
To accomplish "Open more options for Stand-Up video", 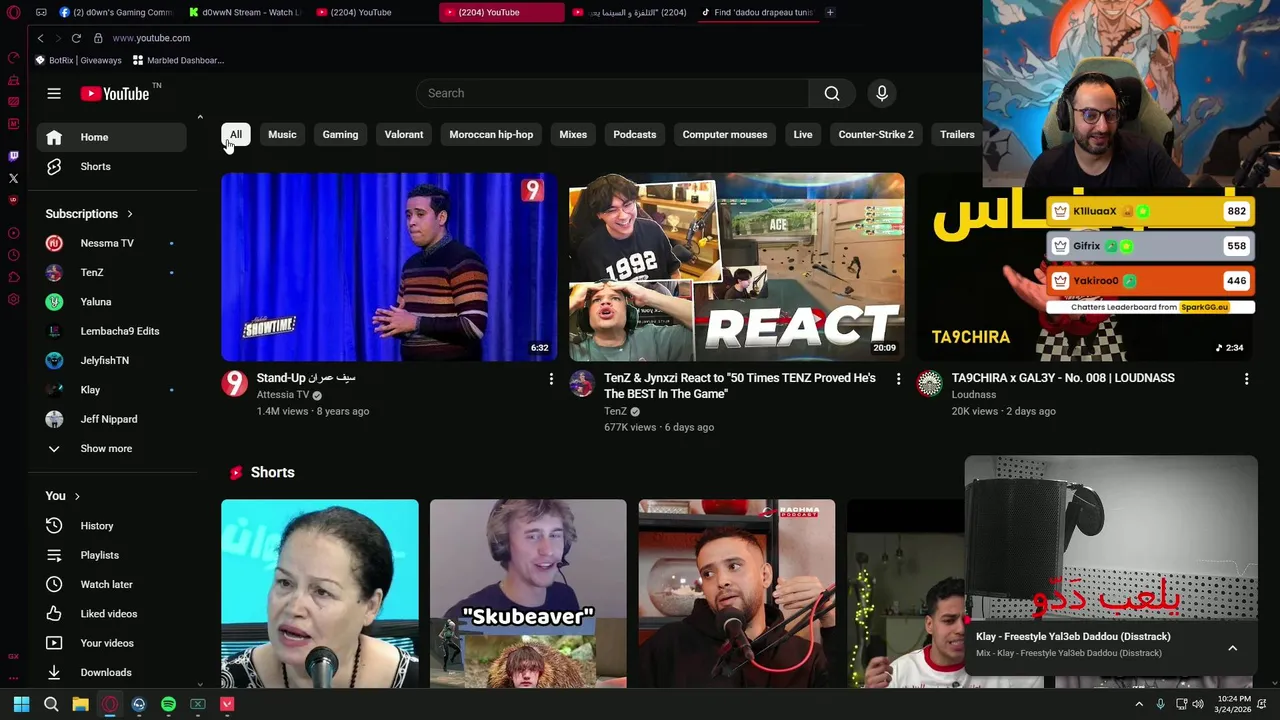I will point(551,379).
